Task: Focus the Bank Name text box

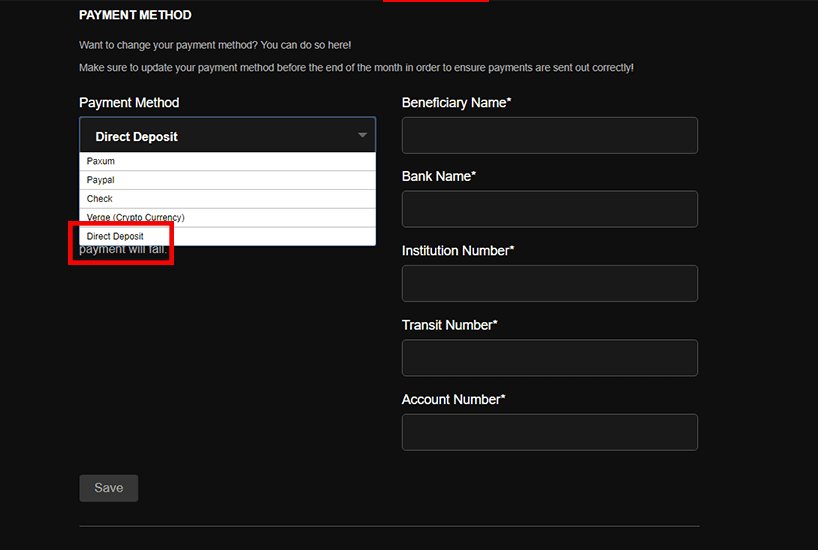Action: pos(550,209)
